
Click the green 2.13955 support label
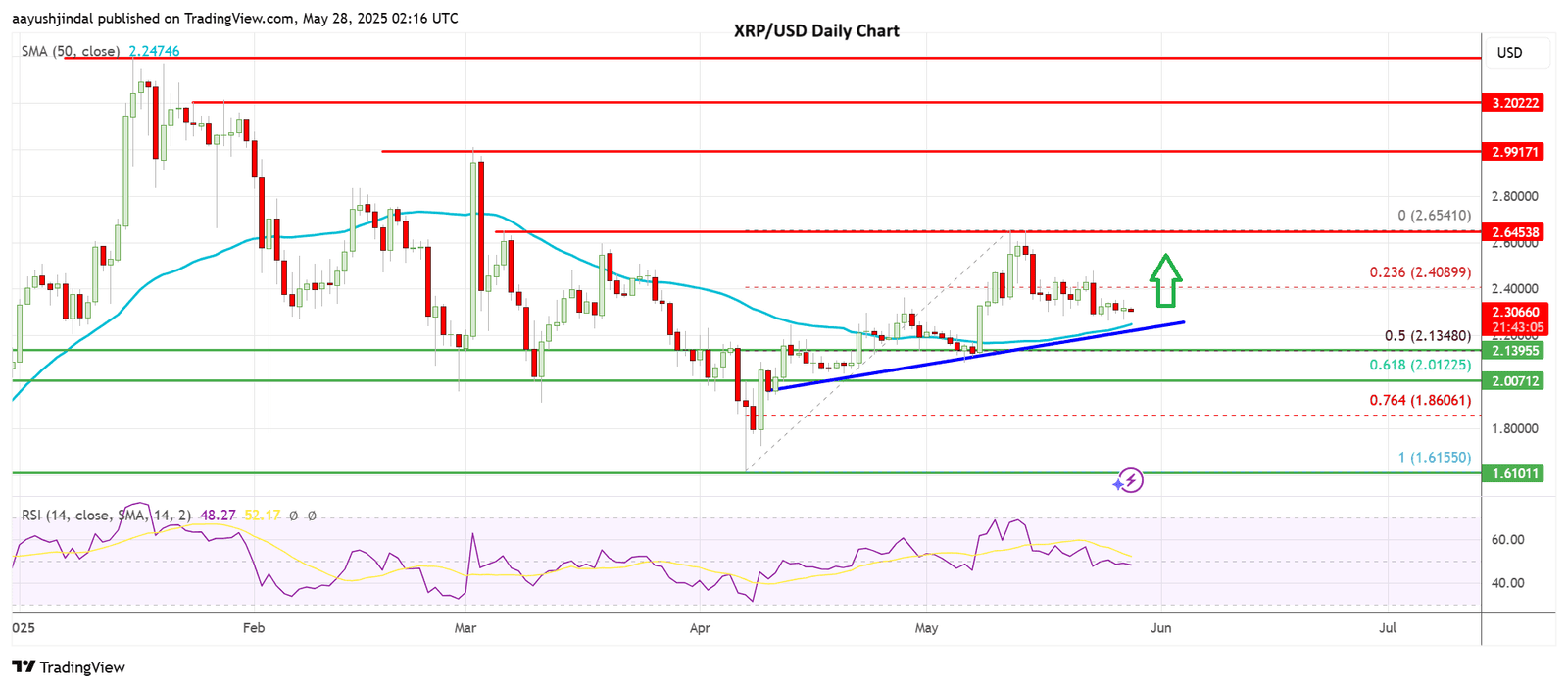tap(1515, 351)
